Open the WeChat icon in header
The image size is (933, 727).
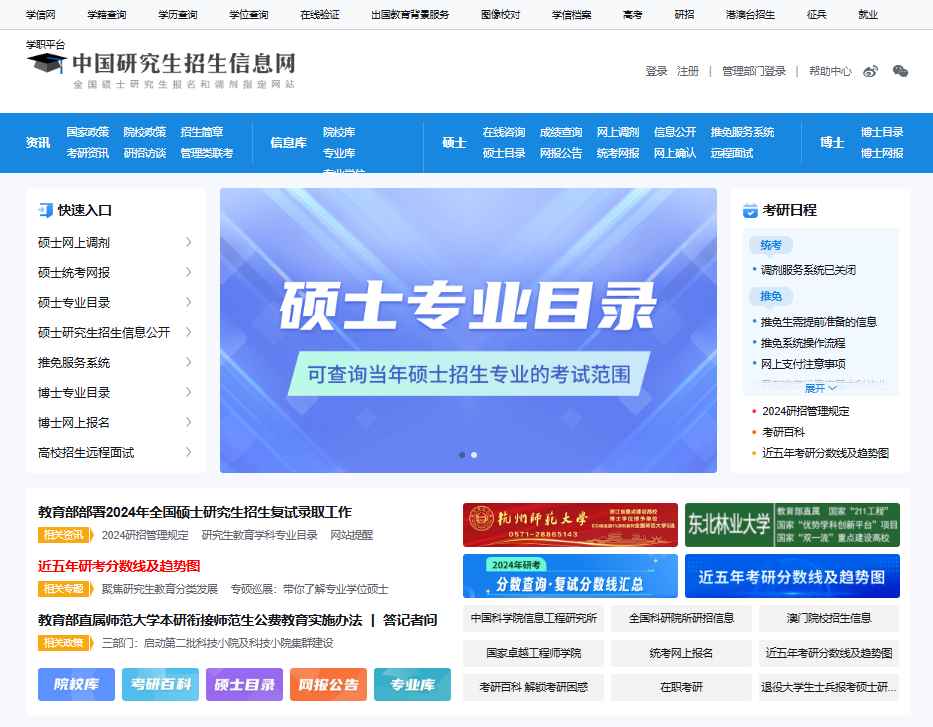click(900, 71)
